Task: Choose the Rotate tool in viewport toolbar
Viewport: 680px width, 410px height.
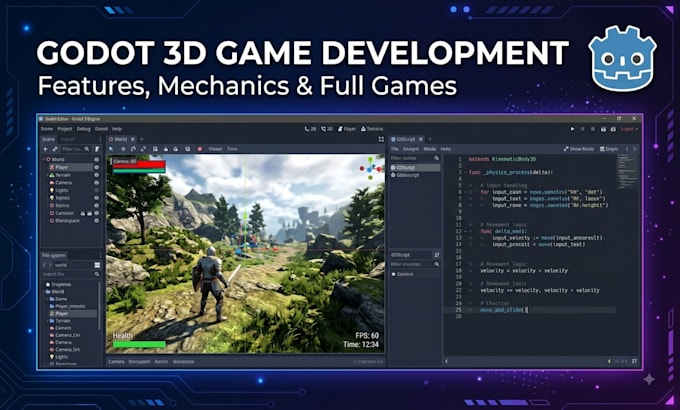Action: [133, 149]
